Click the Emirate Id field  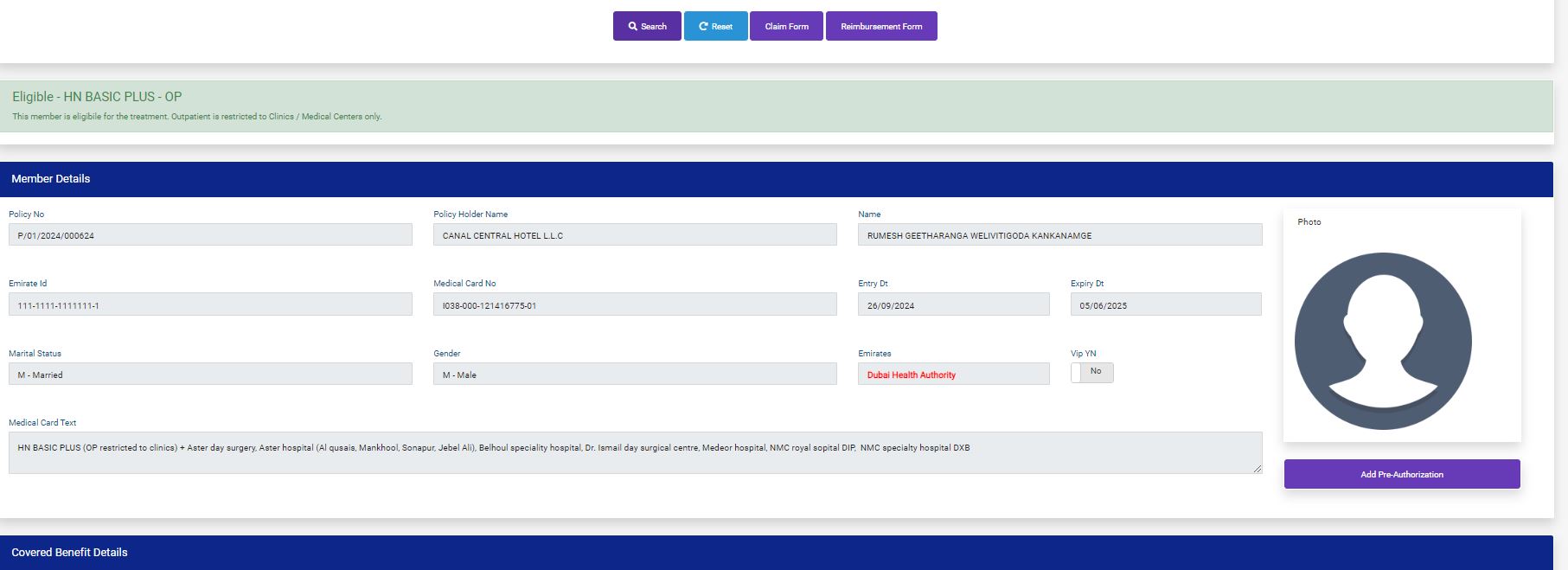pos(210,305)
